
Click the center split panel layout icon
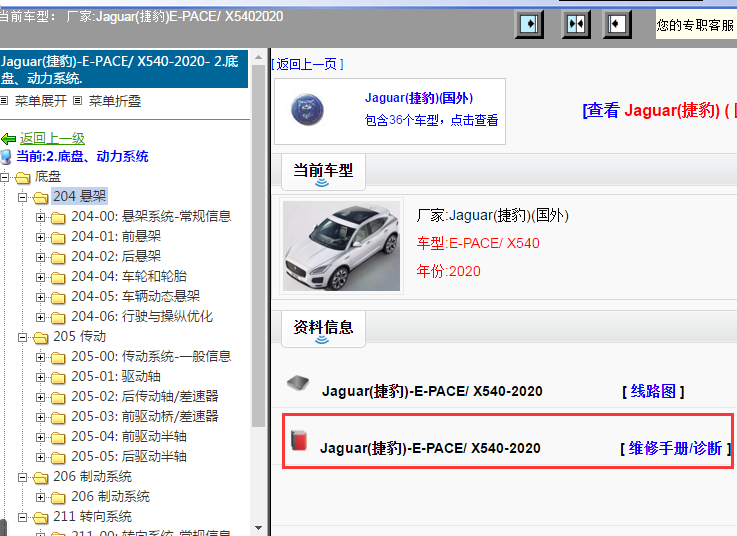576,24
